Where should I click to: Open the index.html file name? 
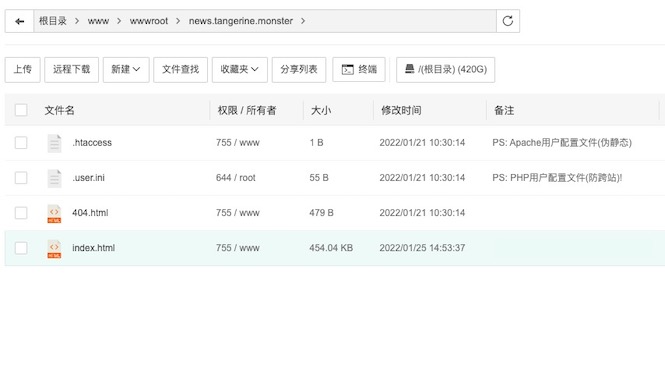click(x=93, y=248)
